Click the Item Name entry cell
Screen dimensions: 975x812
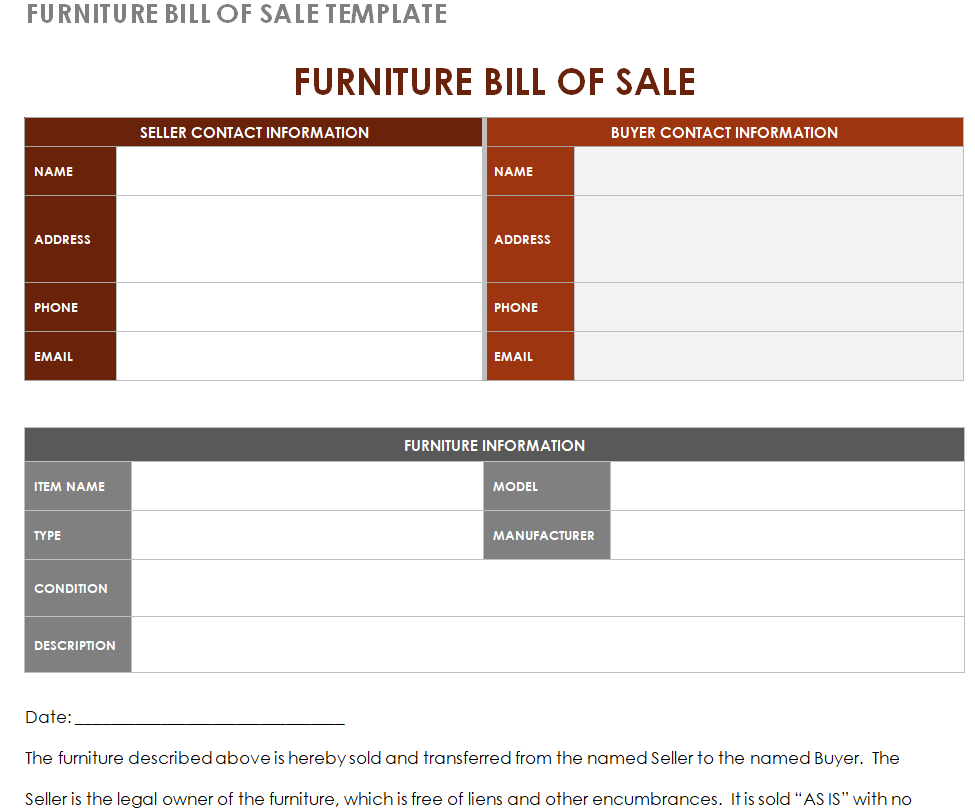point(307,486)
